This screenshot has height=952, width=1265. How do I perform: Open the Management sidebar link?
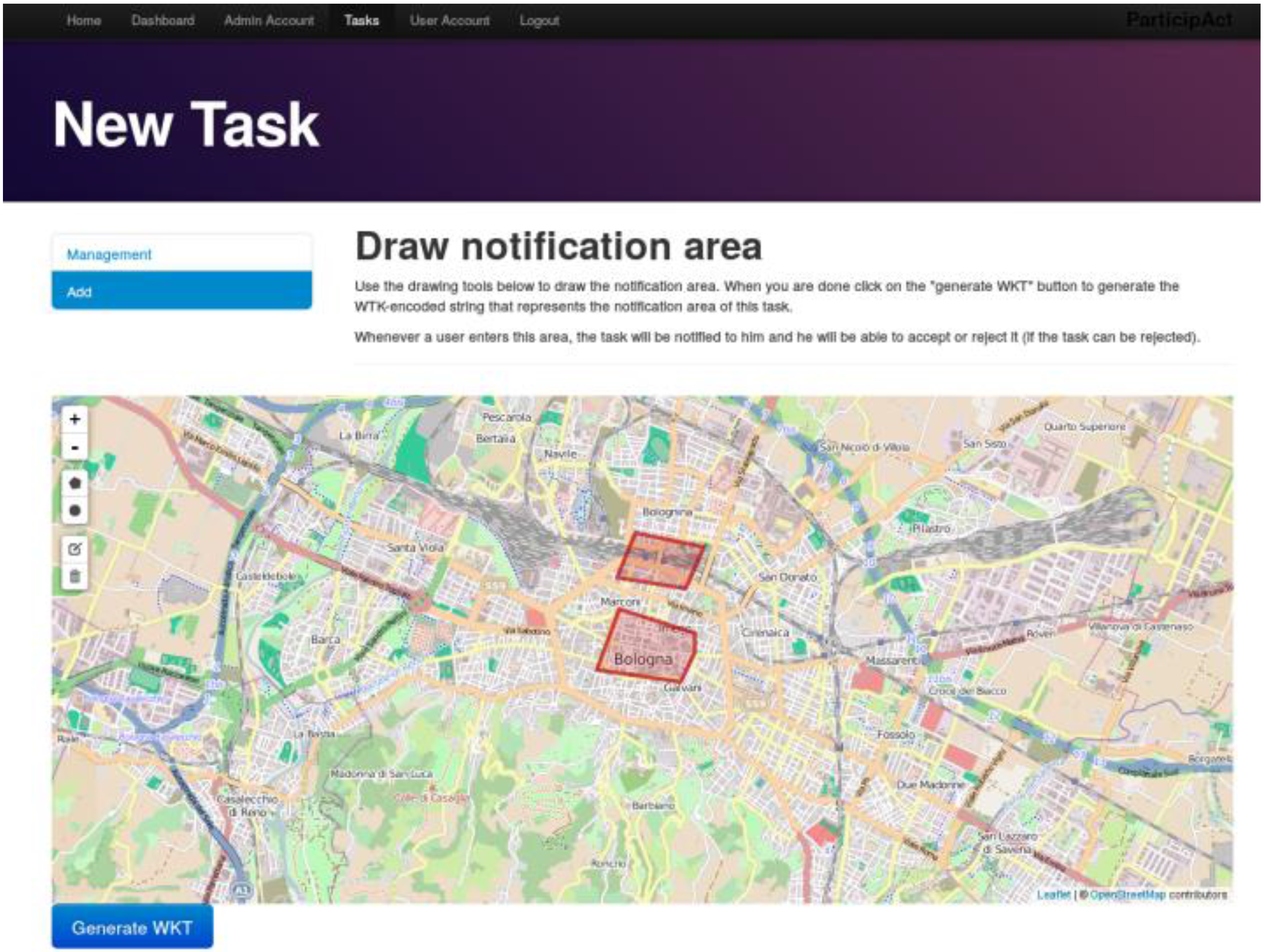(x=109, y=254)
